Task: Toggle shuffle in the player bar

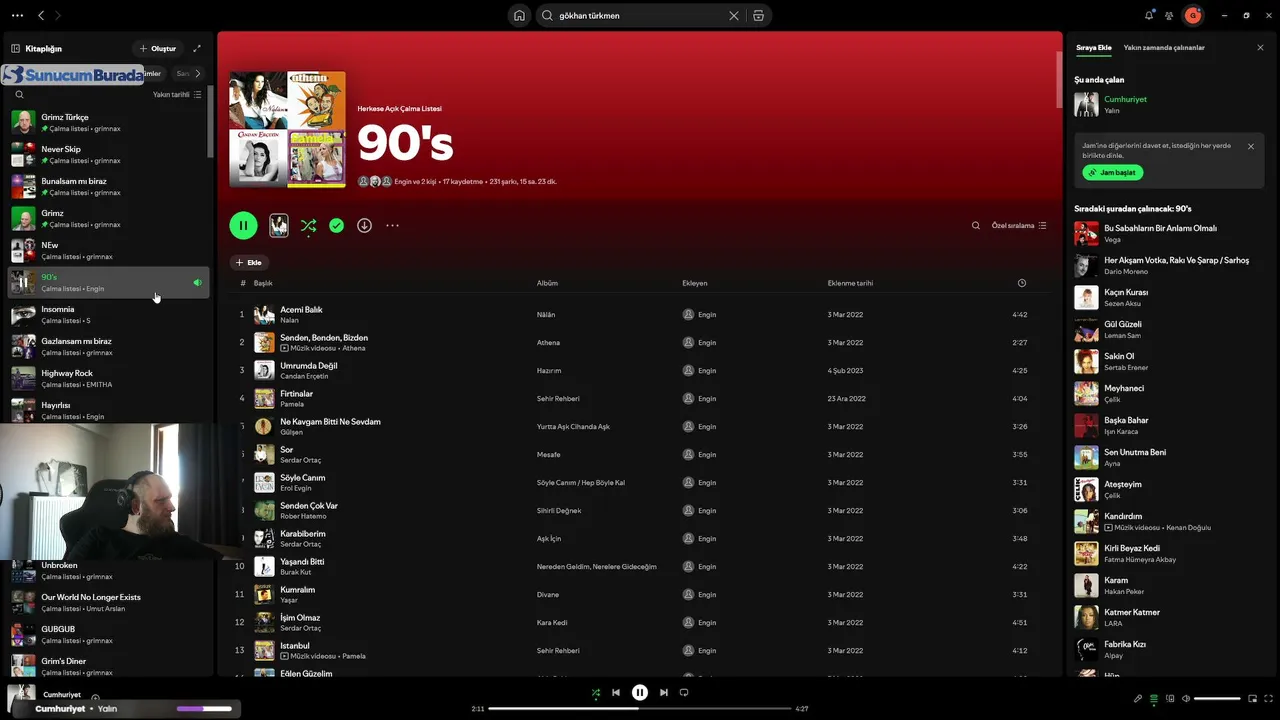Action: pyautogui.click(x=596, y=692)
